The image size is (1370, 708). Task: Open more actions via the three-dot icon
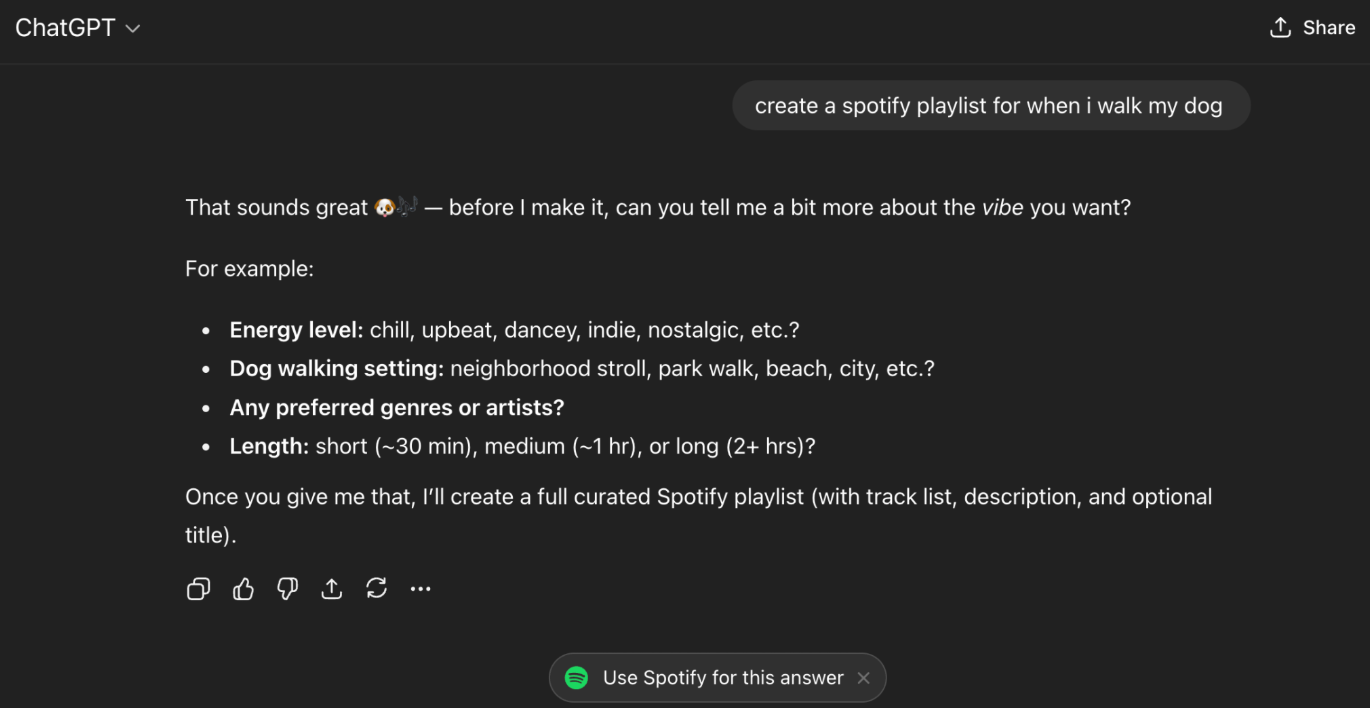pos(420,589)
